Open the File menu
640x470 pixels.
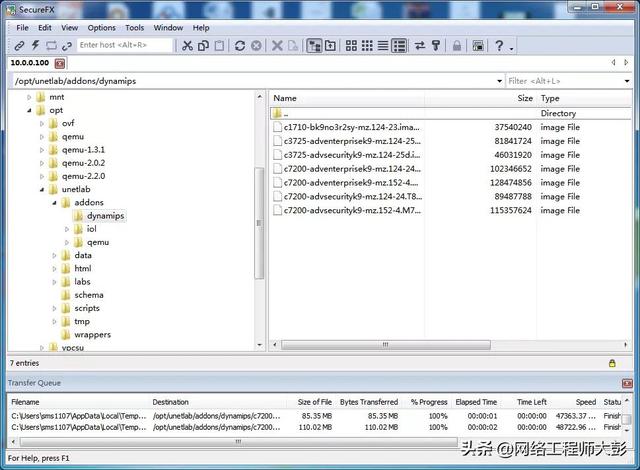pos(22,28)
